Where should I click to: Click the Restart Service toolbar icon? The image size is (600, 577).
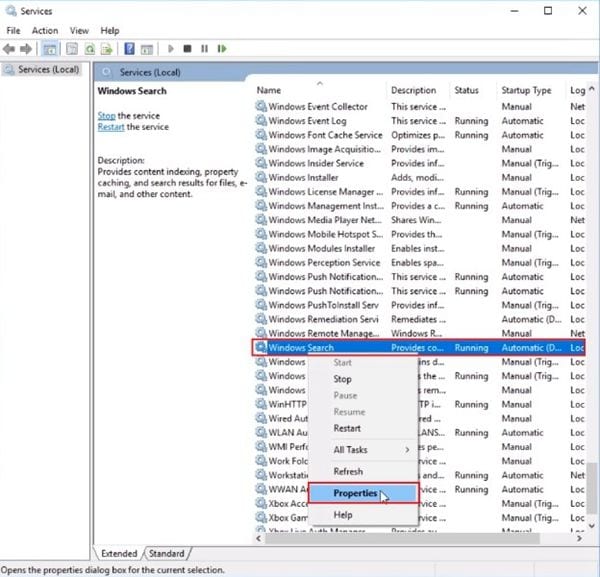point(222,49)
